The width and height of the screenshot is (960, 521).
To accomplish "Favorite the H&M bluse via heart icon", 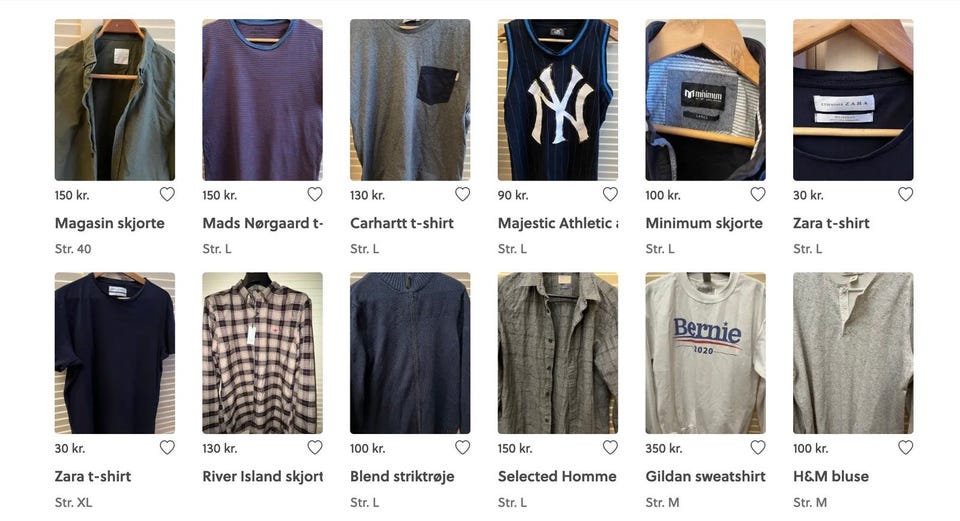I will coord(905,448).
